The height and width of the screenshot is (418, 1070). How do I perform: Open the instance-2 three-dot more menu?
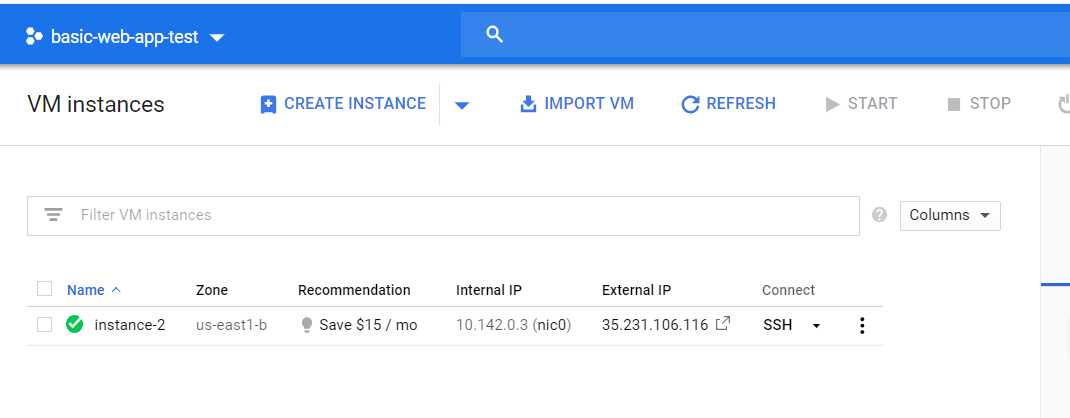coord(862,325)
